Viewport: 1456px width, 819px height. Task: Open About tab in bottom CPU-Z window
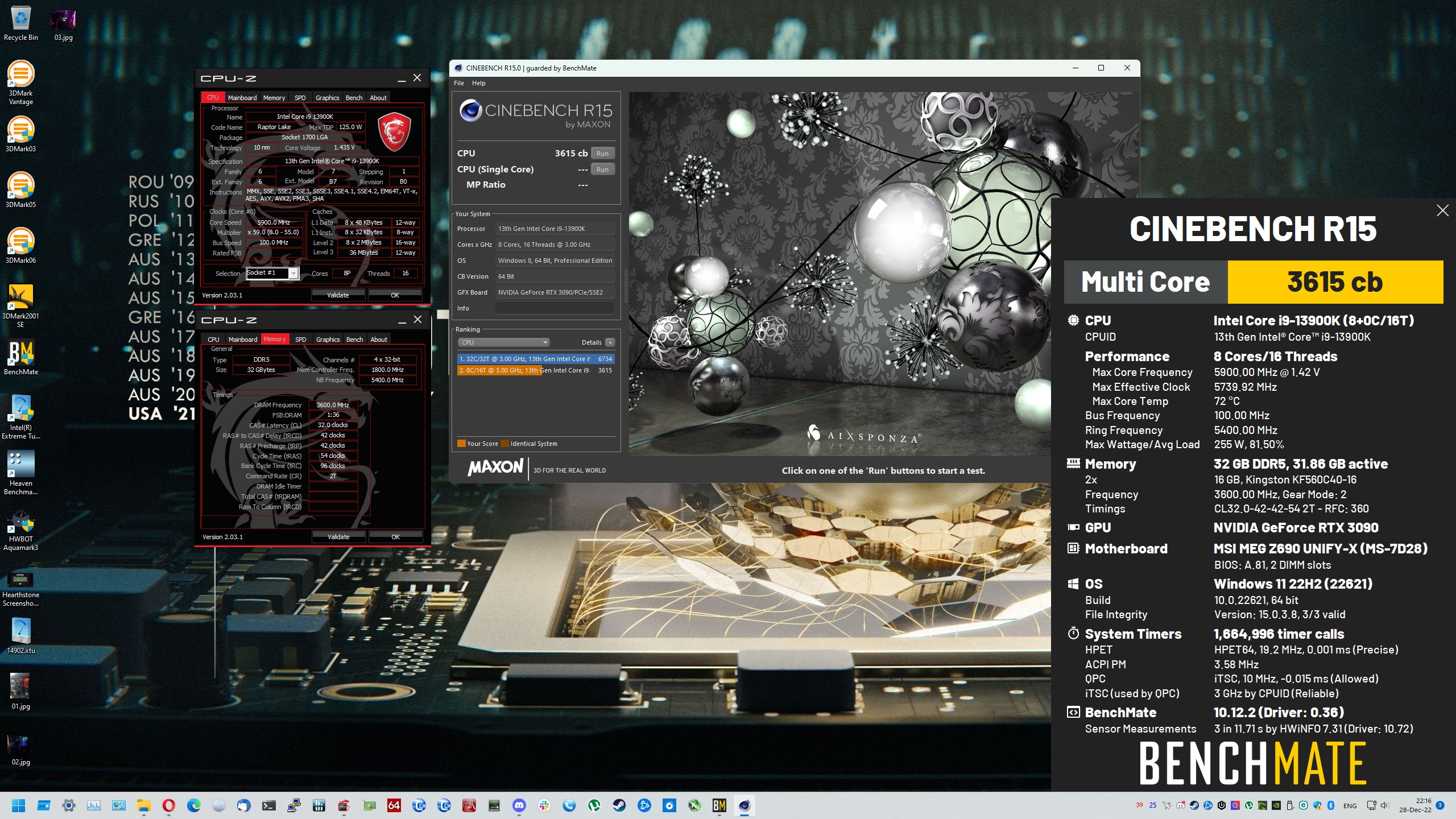click(379, 340)
